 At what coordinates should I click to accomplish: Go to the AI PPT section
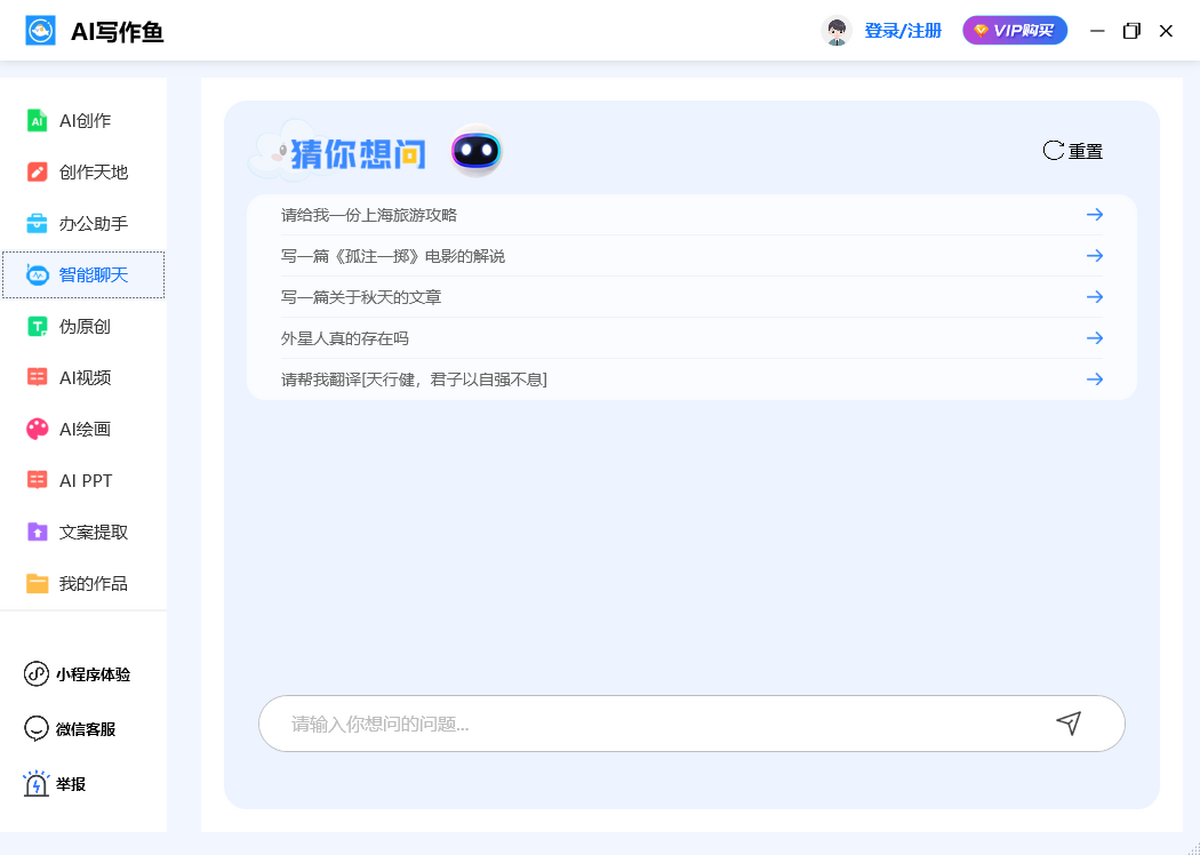tap(84, 481)
